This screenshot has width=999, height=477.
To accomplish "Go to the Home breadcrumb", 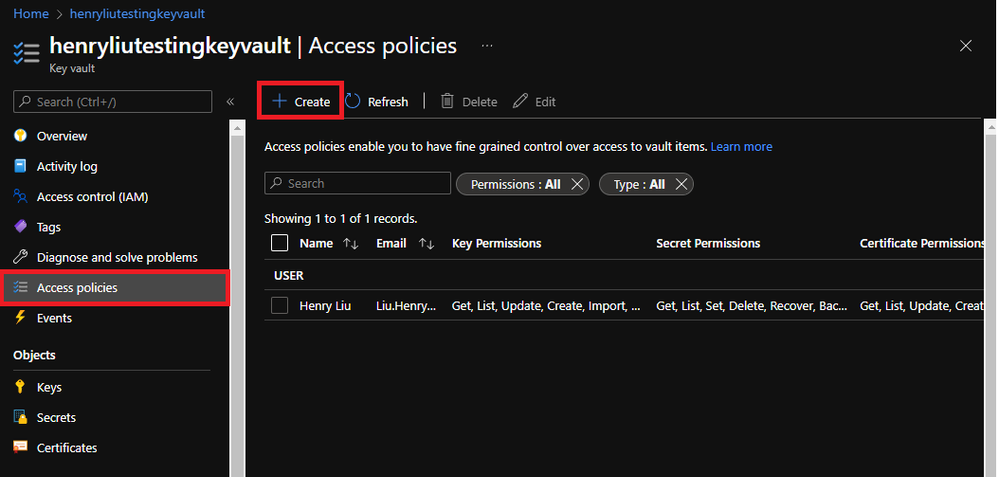I will 31,13.
